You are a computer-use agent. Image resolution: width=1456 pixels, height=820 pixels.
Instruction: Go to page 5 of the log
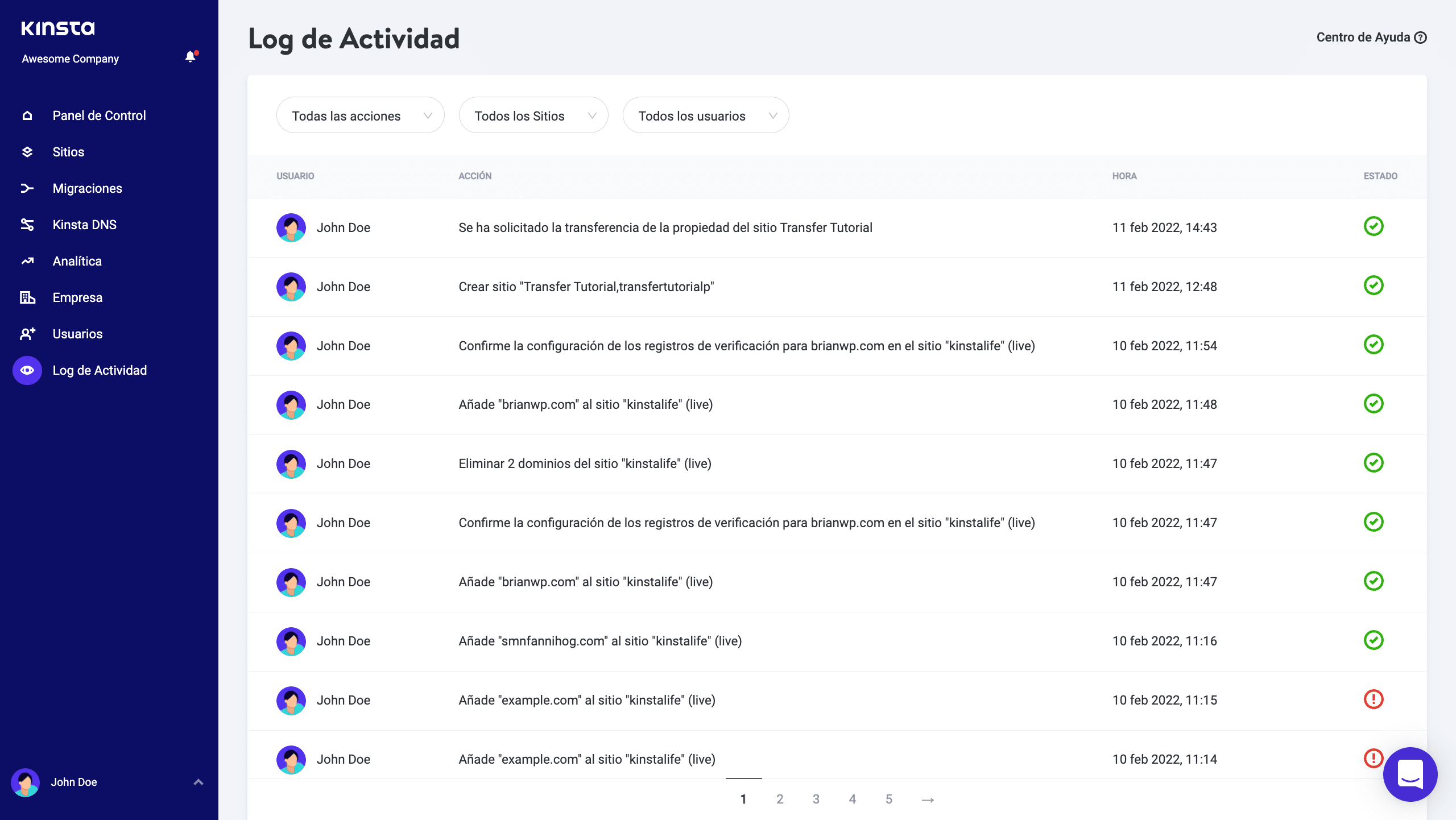[889, 800]
